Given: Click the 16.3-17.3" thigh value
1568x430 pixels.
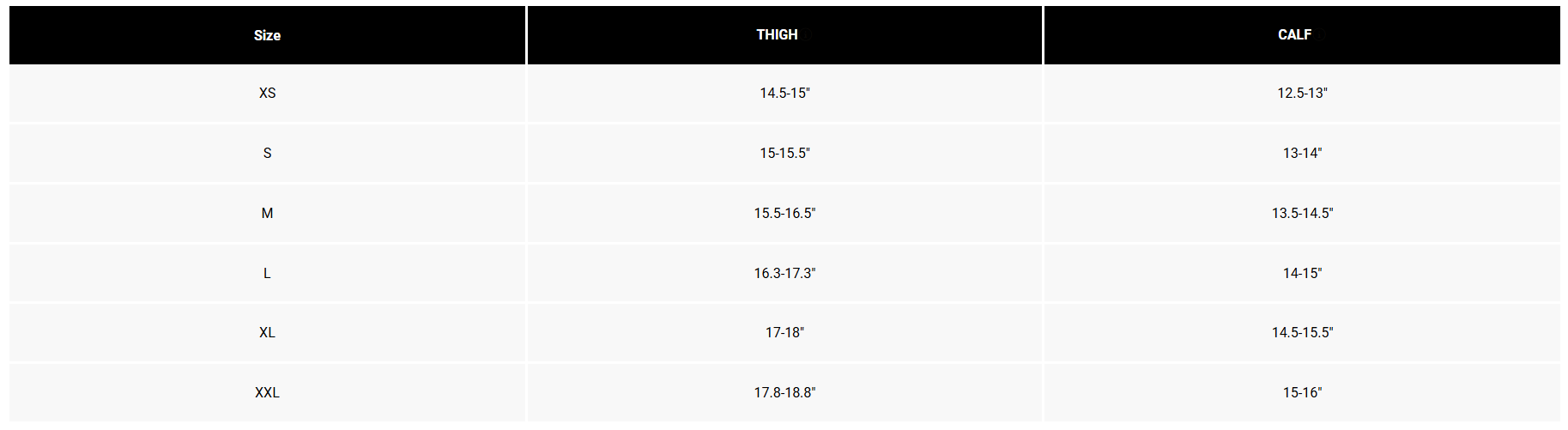Looking at the screenshot, I should click(x=784, y=274).
